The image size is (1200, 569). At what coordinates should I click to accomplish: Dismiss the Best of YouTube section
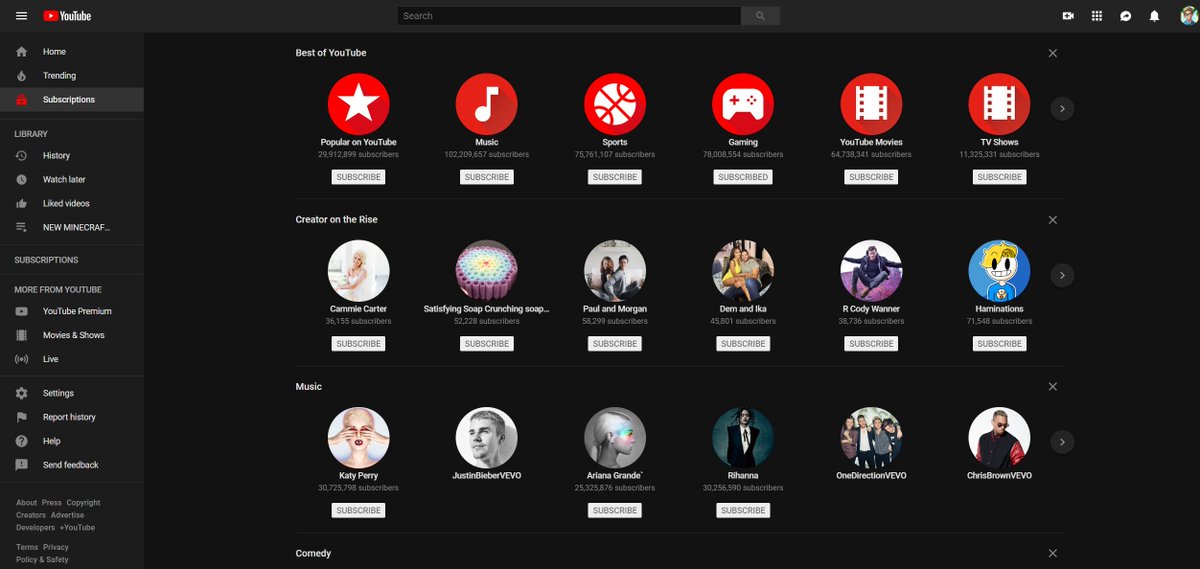pyautogui.click(x=1052, y=53)
